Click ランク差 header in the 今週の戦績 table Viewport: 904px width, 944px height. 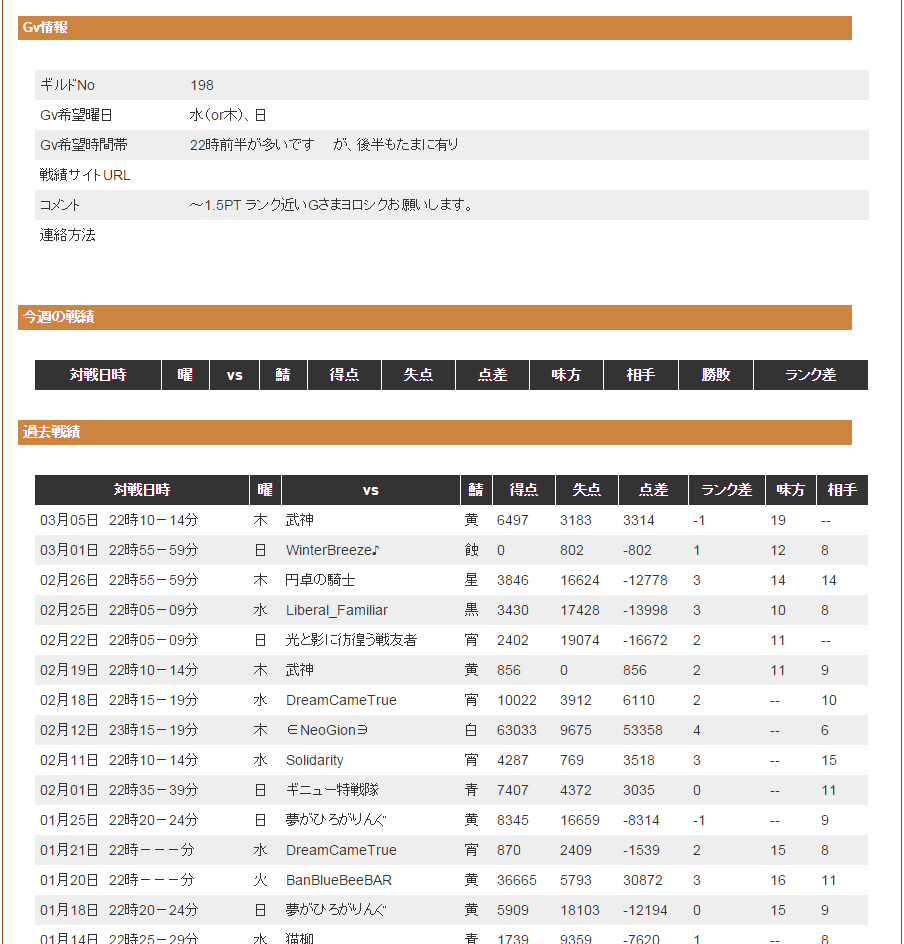click(x=810, y=375)
